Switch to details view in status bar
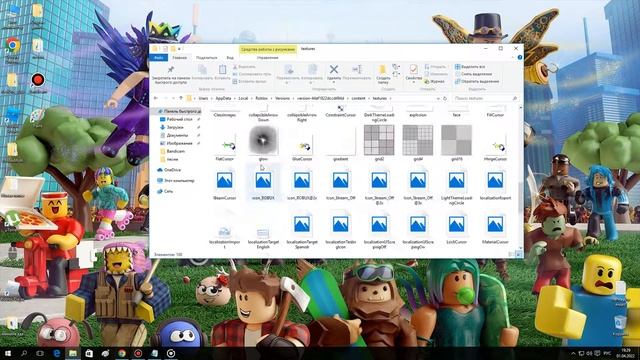The height and width of the screenshot is (360, 640). (512, 254)
